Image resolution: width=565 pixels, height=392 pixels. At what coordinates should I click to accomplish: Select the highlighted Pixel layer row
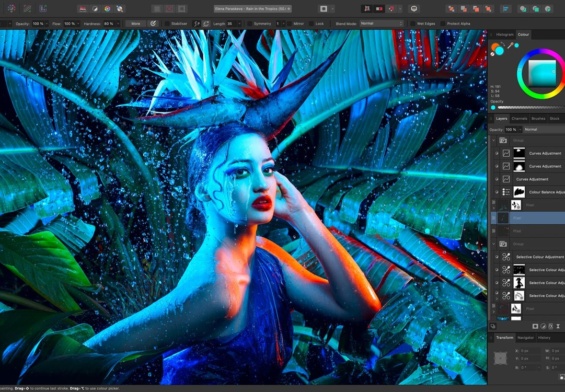point(528,218)
